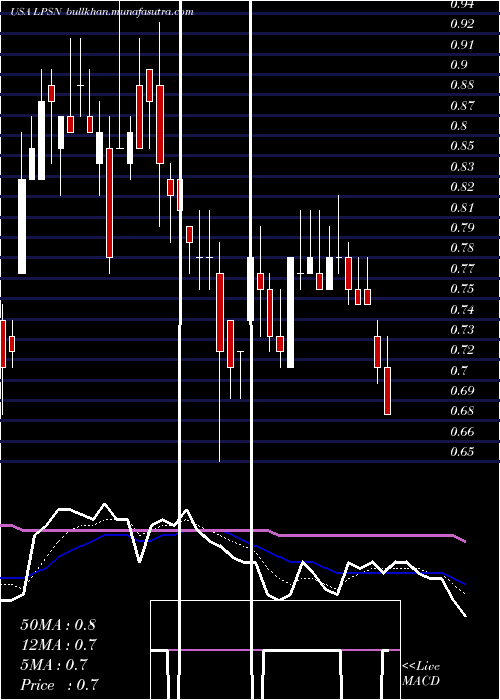Click the 0.92 price axis label
Viewport: 500px width, 700px height.
(462, 24)
